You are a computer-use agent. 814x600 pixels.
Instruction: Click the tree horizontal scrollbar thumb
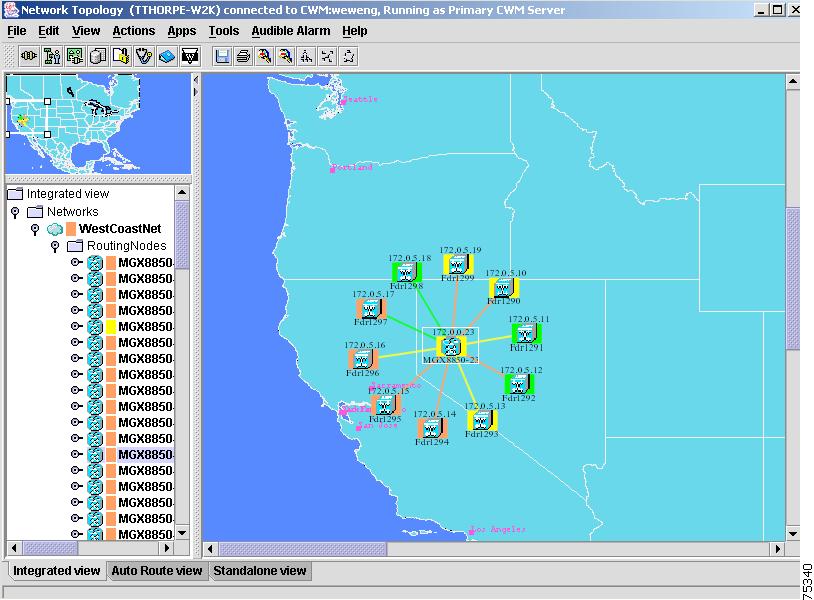pyautogui.click(x=50, y=548)
